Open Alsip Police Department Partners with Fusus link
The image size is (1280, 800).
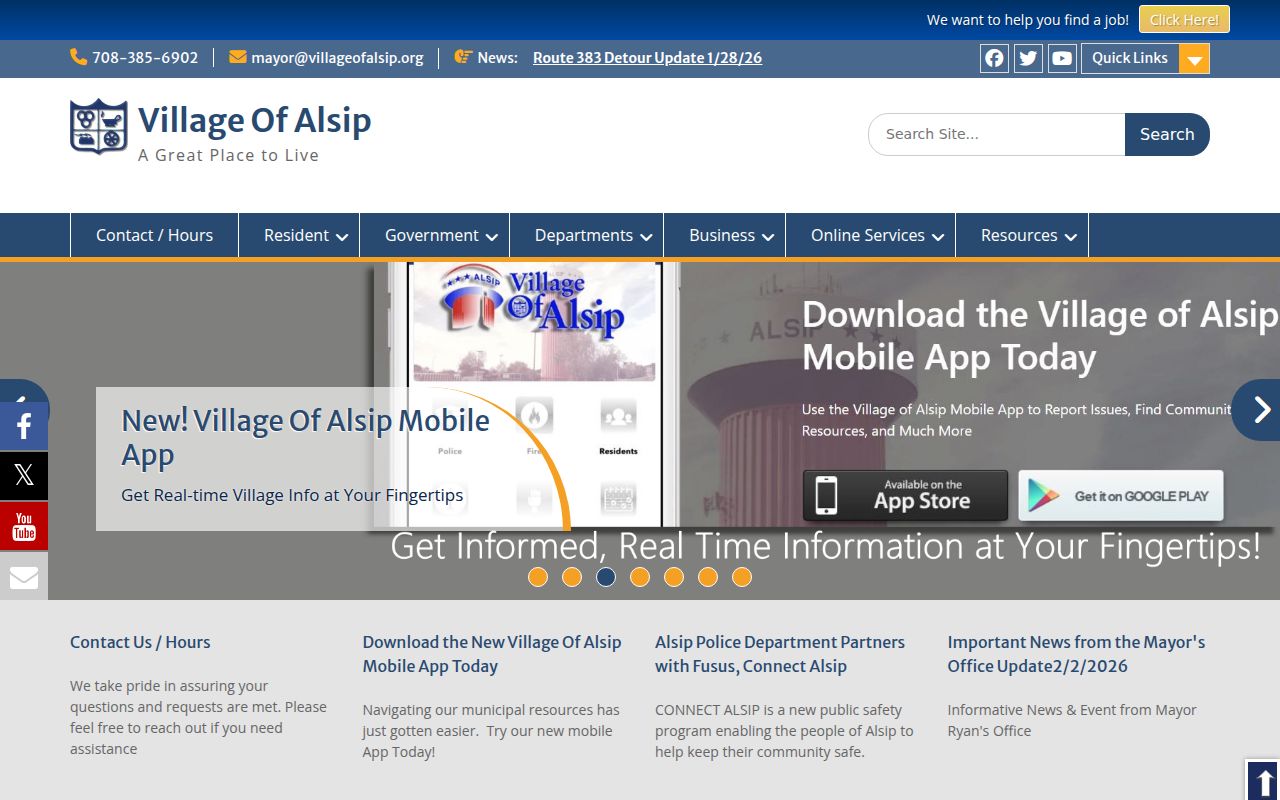click(780, 654)
